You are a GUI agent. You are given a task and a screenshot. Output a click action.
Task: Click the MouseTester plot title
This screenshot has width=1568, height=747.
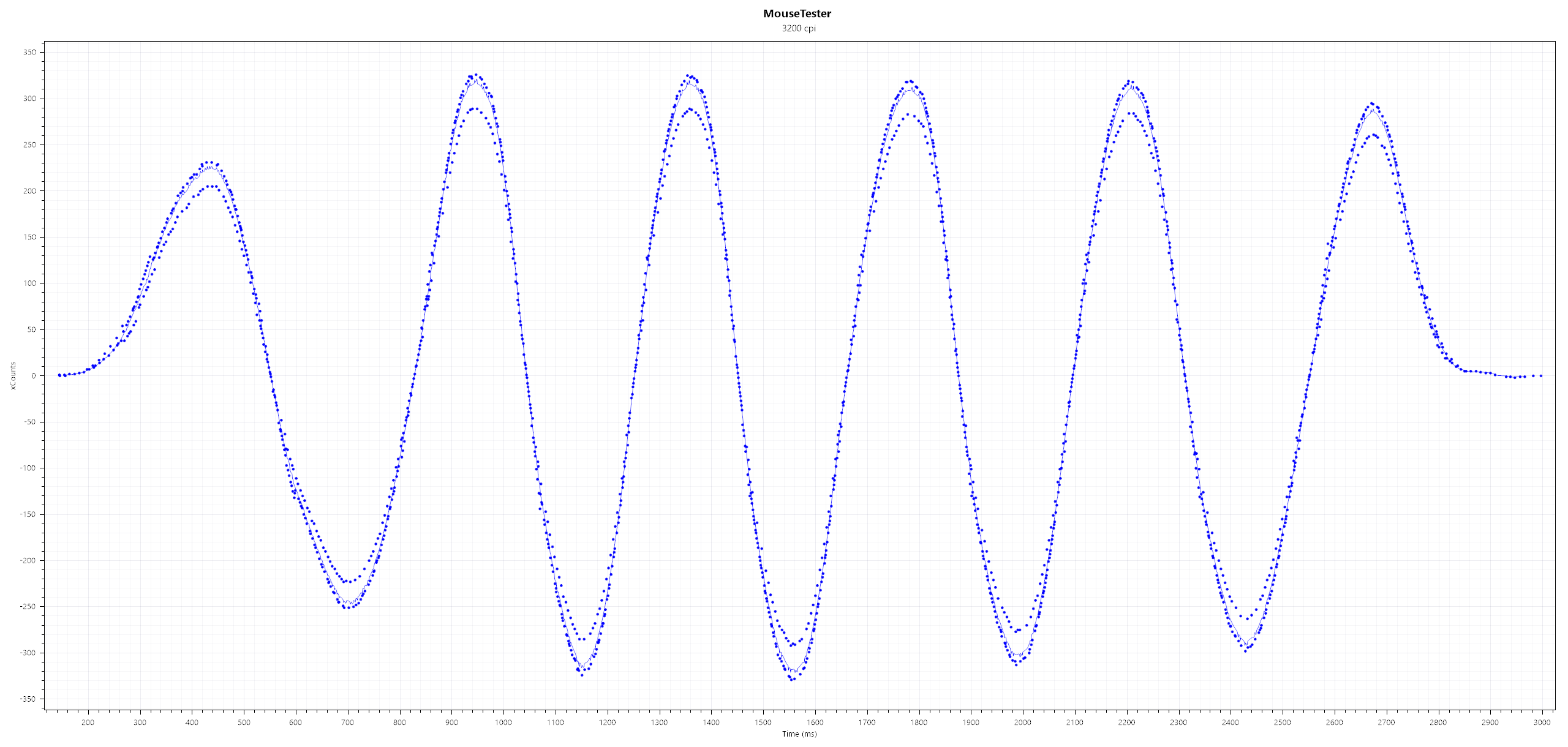click(x=797, y=13)
